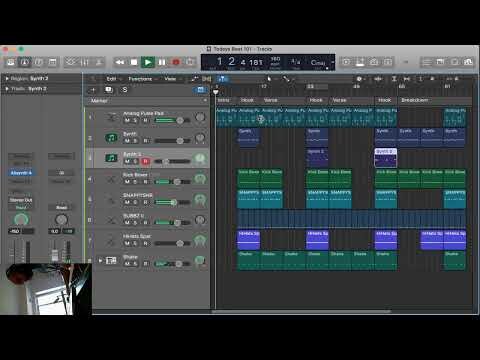Click the tempo display in LCD
This screenshot has height=360, width=480.
[x=275, y=62]
